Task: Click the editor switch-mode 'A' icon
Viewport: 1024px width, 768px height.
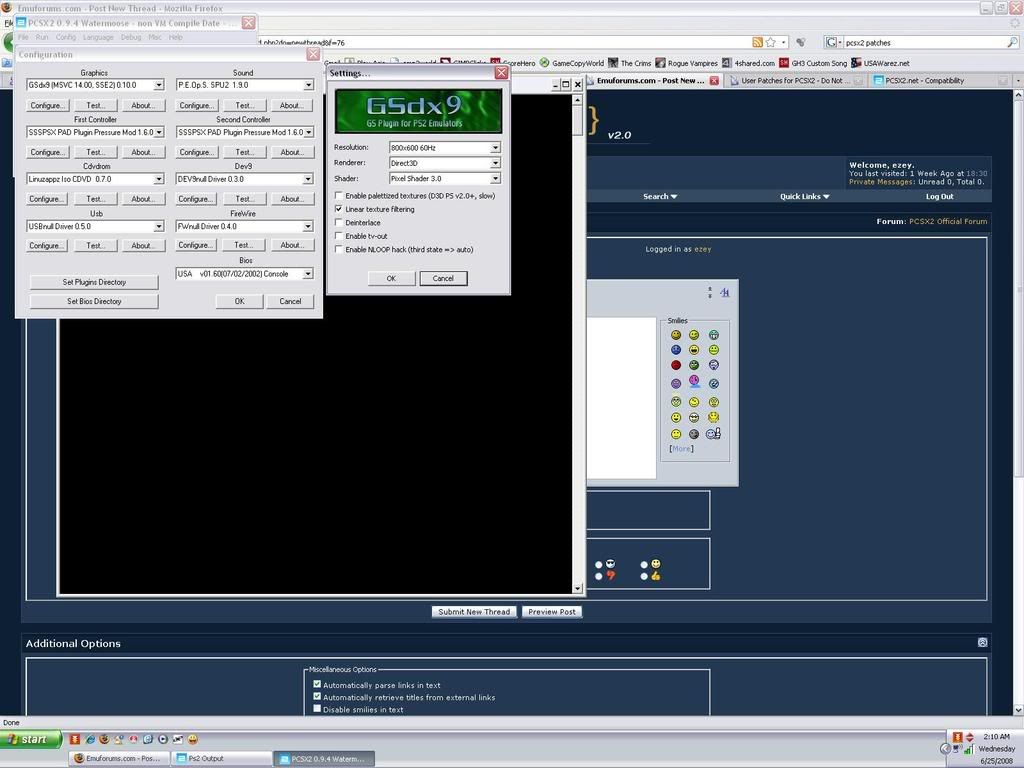Action: [724, 293]
